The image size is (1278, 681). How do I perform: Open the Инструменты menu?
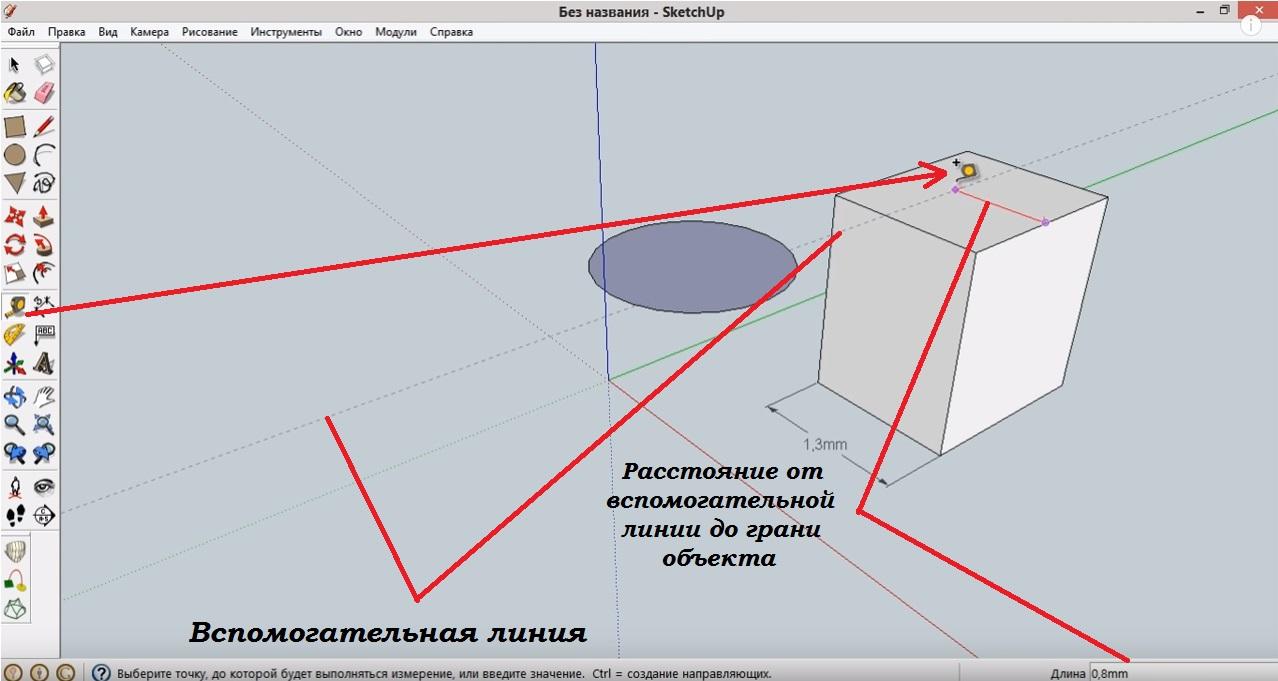click(286, 32)
